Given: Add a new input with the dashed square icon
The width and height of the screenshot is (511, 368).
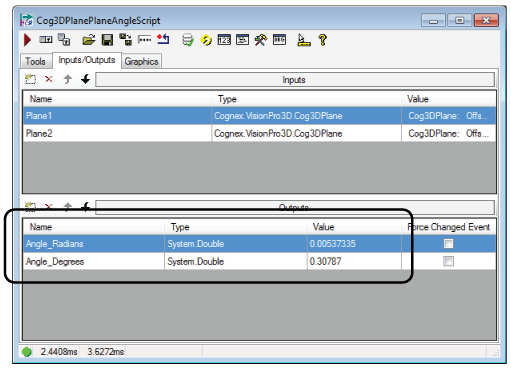Looking at the screenshot, I should click(30, 79).
